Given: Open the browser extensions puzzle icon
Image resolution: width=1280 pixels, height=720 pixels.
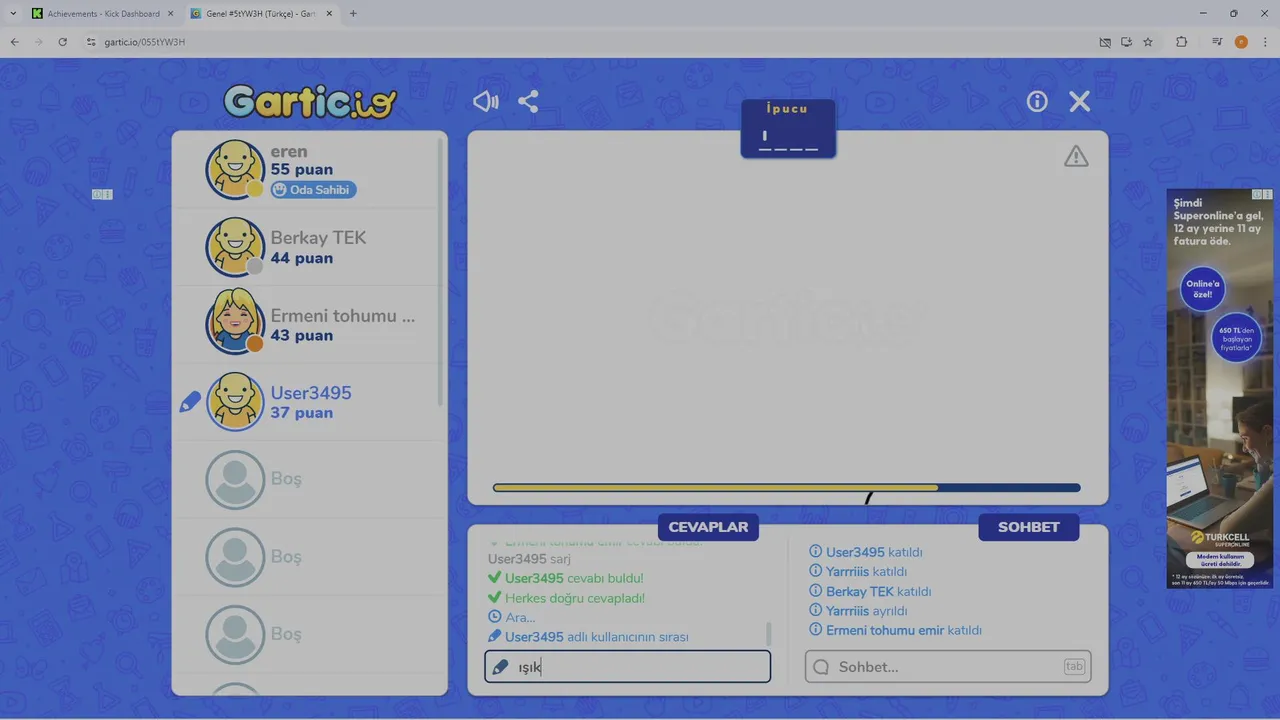Looking at the screenshot, I should coord(1181,42).
